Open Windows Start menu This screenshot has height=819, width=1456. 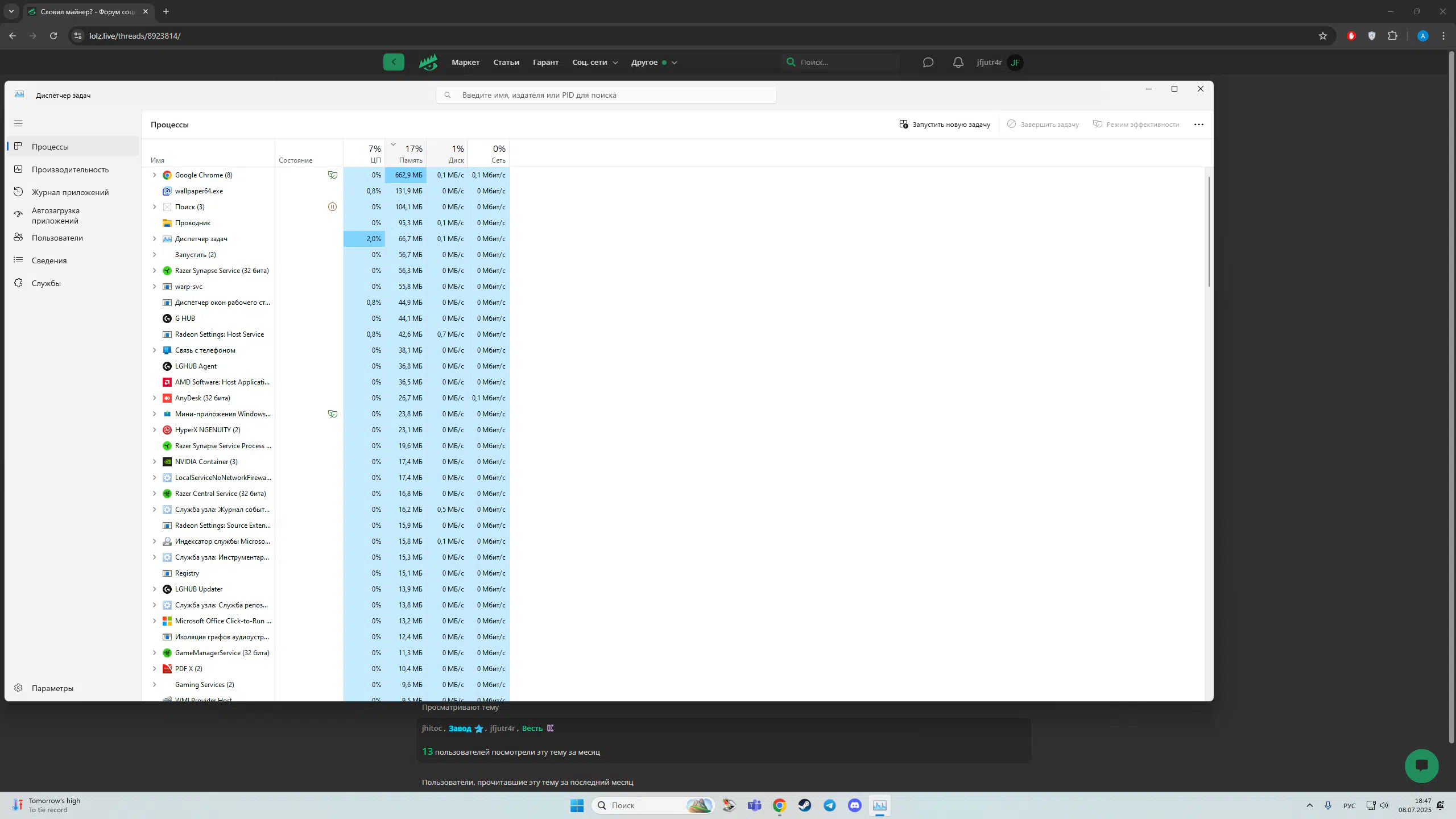coord(577,805)
